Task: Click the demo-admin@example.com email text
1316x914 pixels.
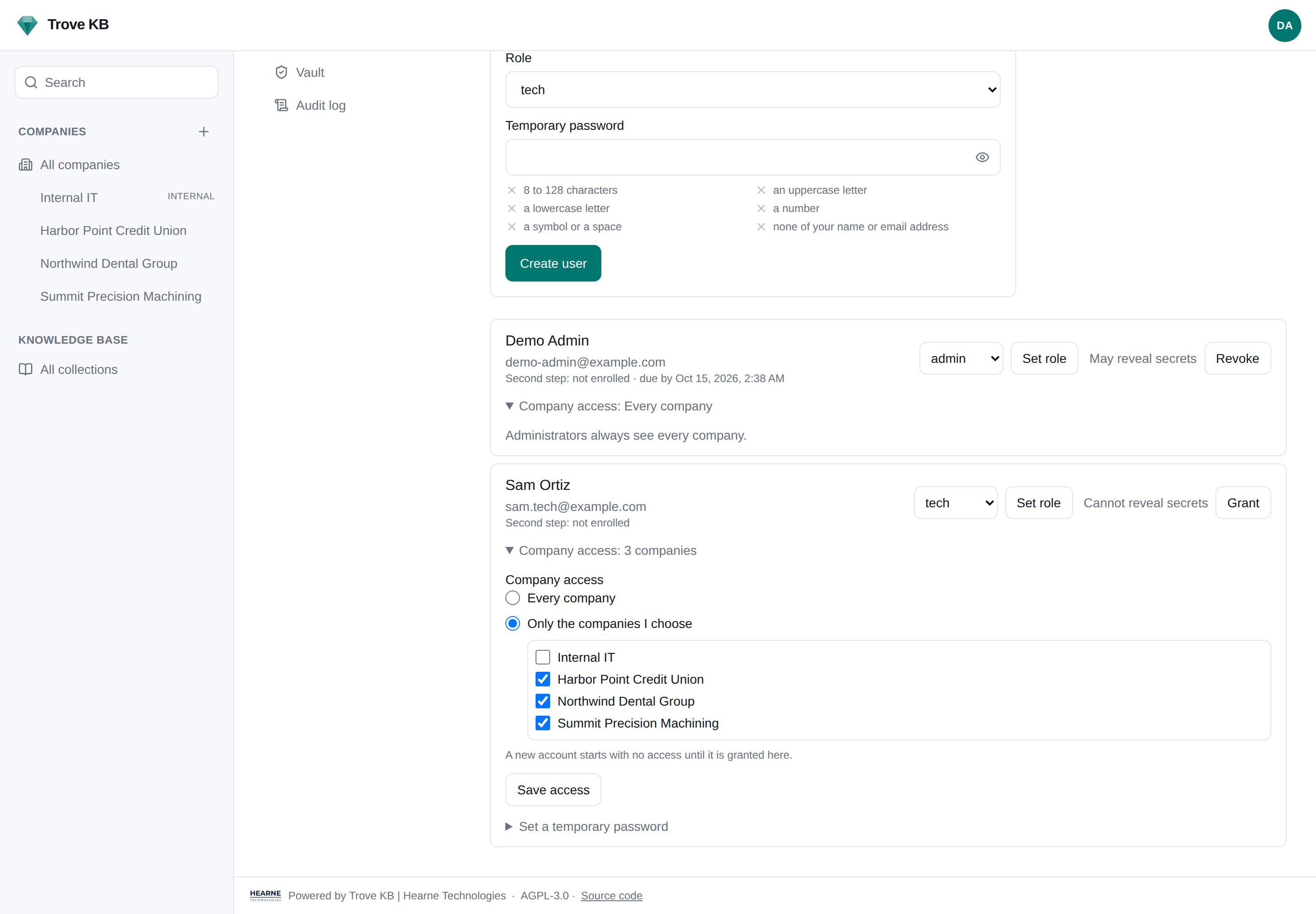Action: [585, 362]
